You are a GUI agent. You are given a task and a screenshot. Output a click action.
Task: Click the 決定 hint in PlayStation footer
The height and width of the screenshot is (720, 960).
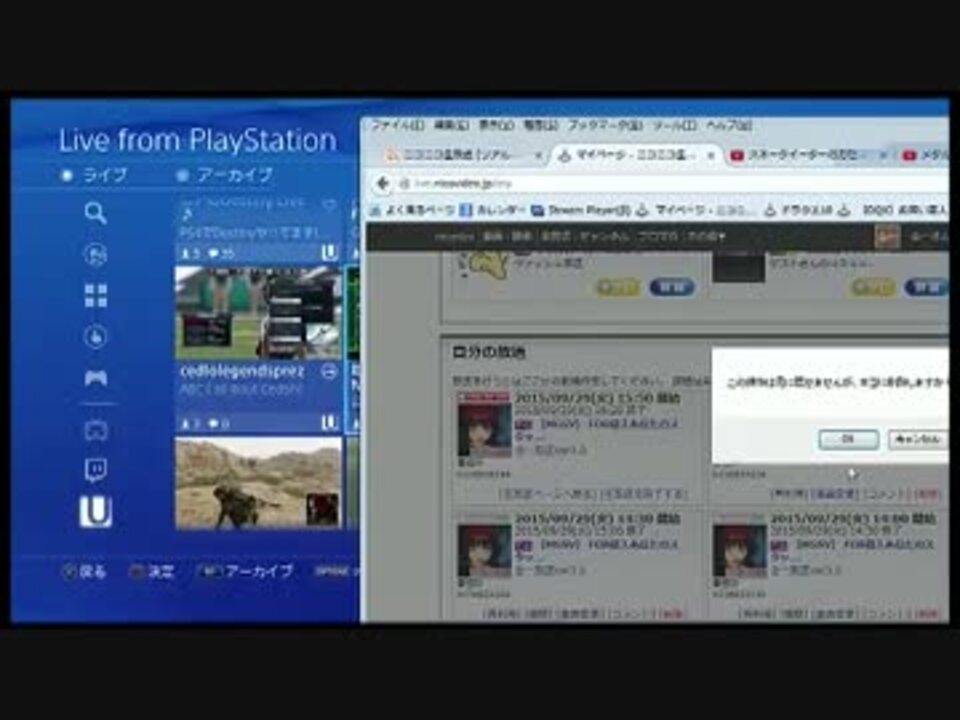(152, 572)
